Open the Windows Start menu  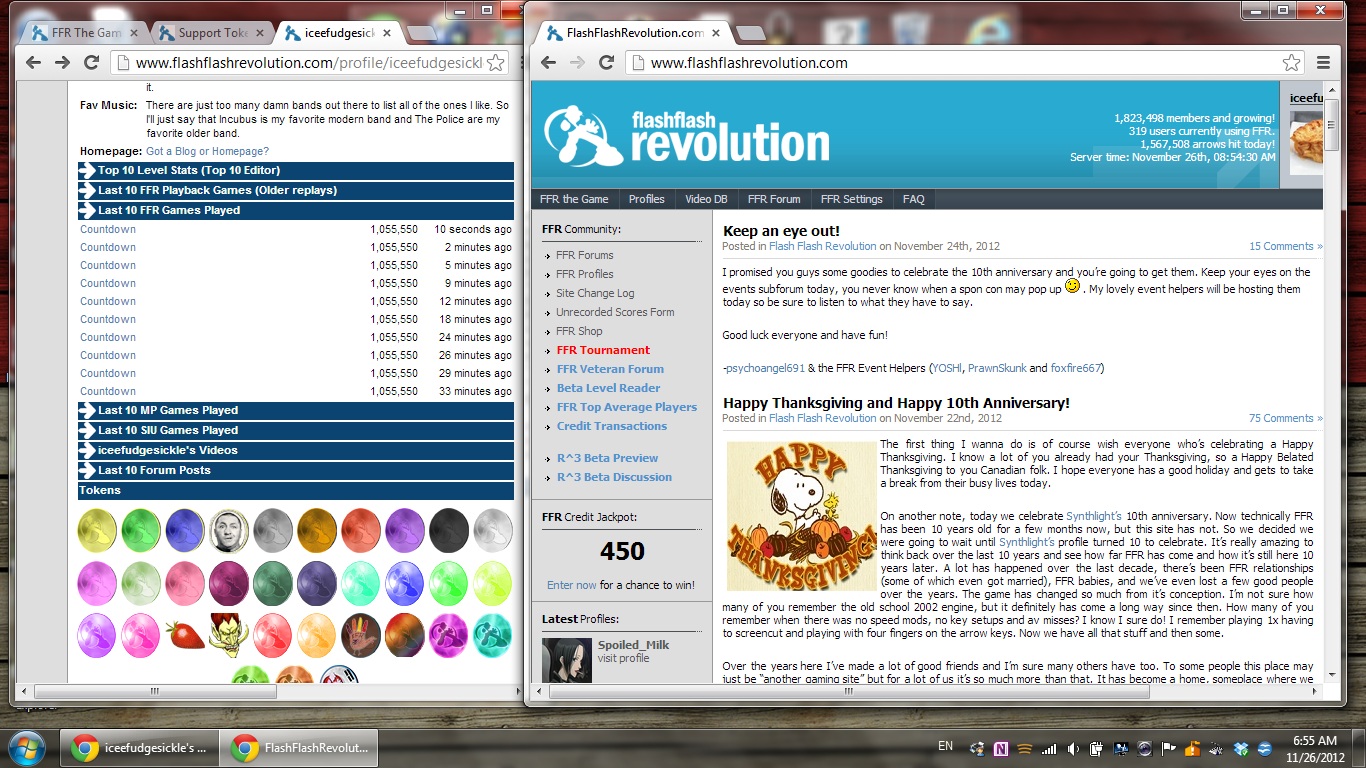click(x=26, y=747)
